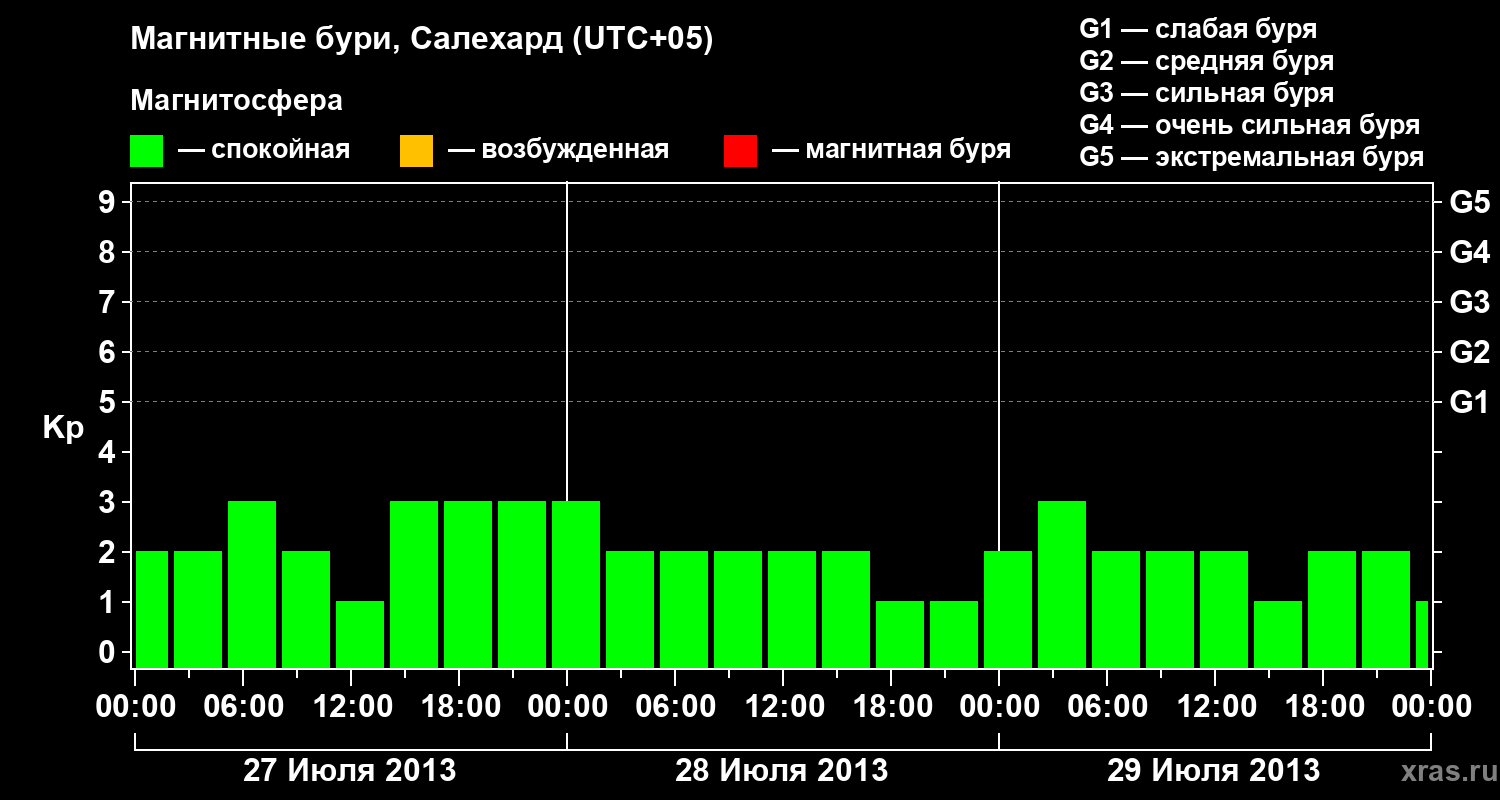Click the 29 July 15:00–18:00 bar (Kp 1)
This screenshot has height=800, width=1500.
[1278, 634]
